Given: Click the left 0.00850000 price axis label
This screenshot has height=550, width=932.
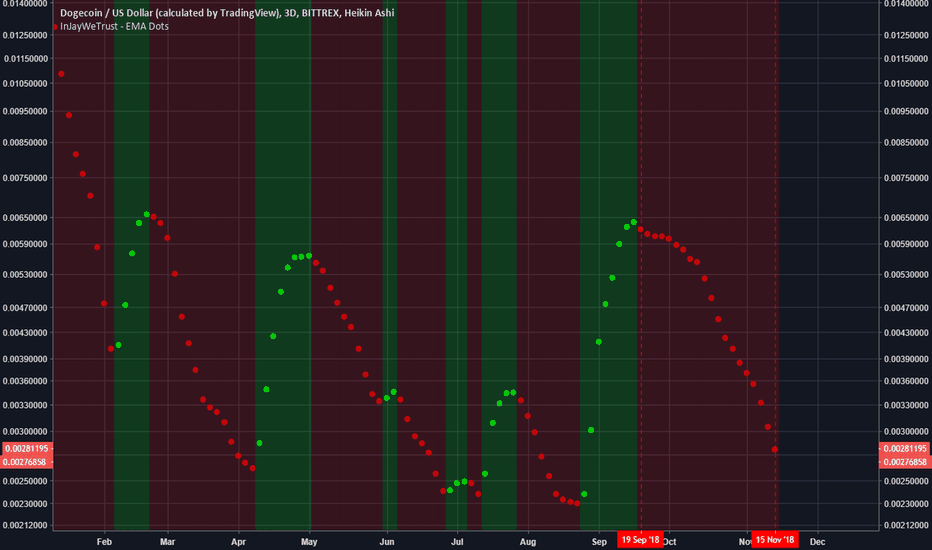Looking at the screenshot, I should 26,143.
